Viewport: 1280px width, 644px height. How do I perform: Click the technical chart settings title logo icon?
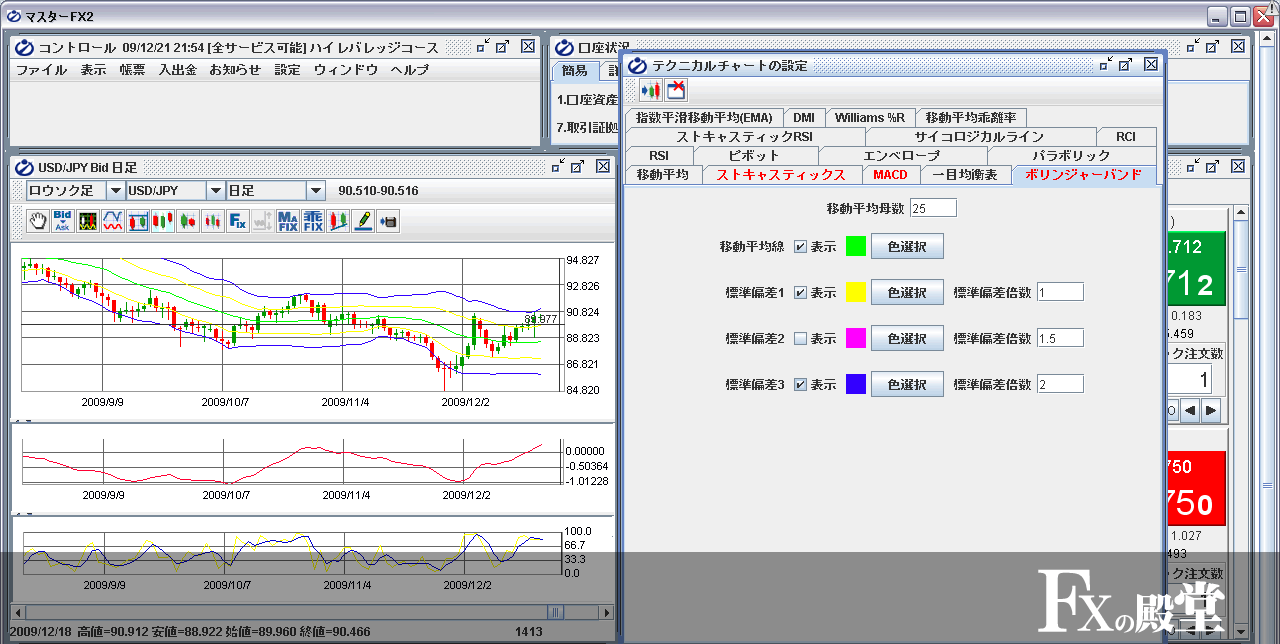[639, 65]
